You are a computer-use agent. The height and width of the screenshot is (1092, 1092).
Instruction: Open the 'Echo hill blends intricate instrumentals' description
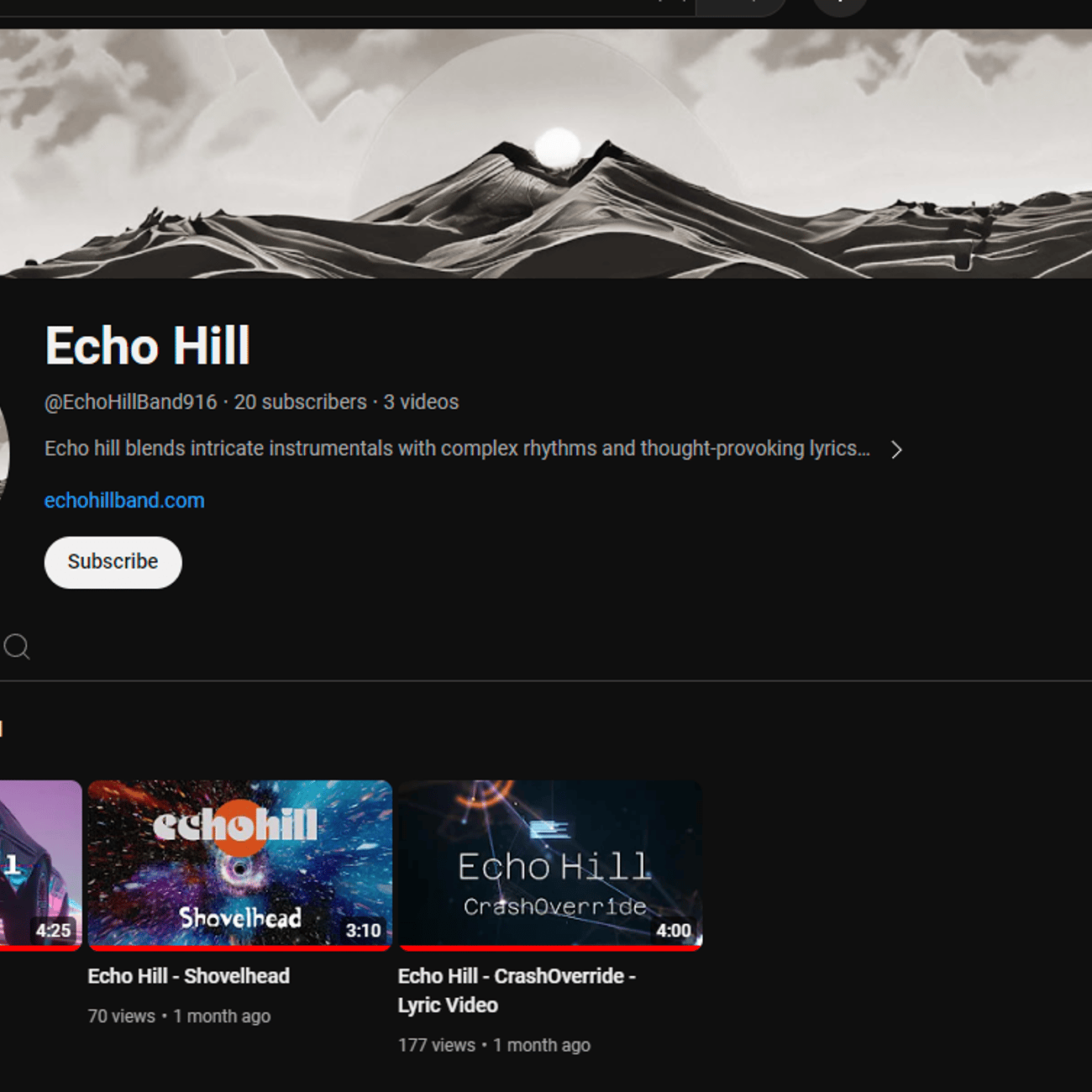(457, 449)
